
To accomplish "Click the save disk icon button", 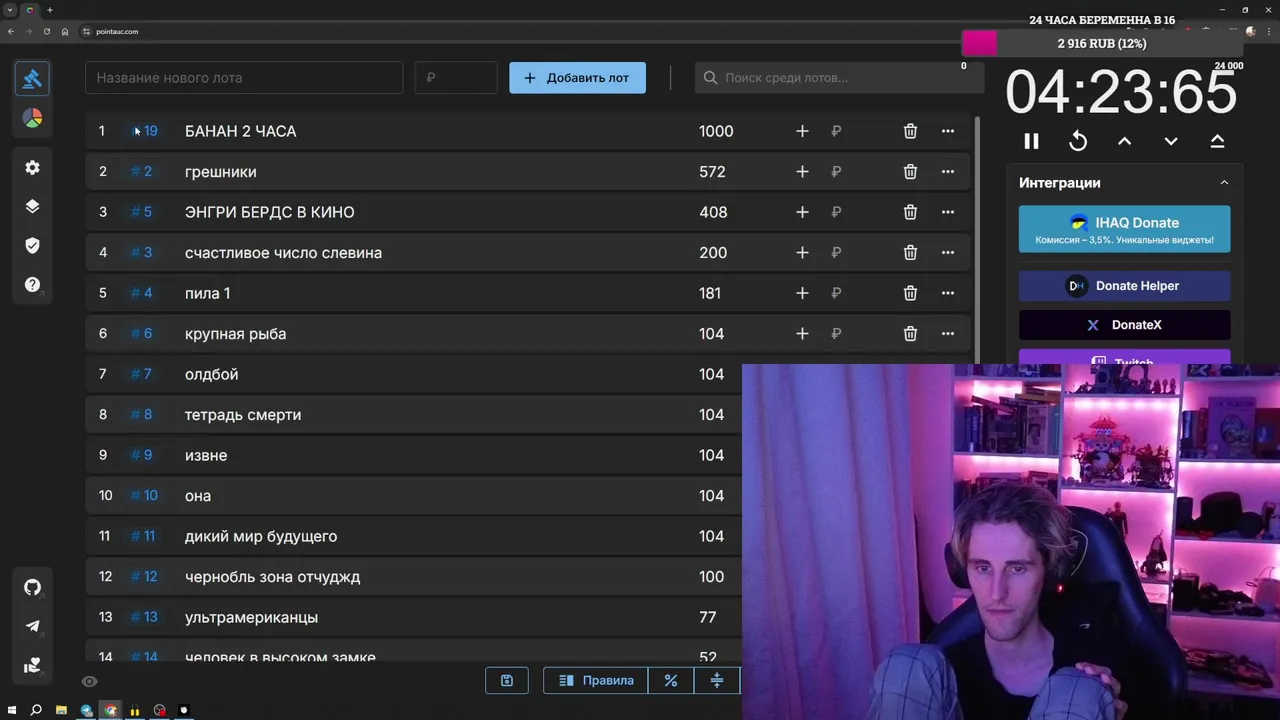I will (x=507, y=681).
